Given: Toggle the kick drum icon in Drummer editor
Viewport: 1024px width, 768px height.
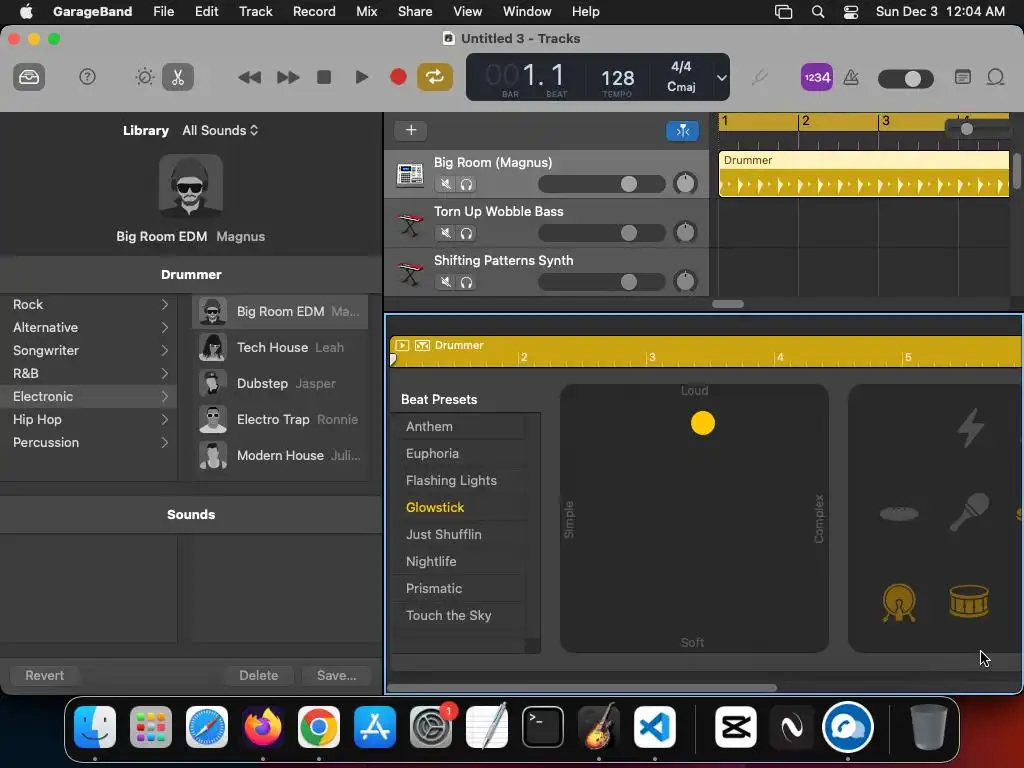Looking at the screenshot, I should [899, 602].
